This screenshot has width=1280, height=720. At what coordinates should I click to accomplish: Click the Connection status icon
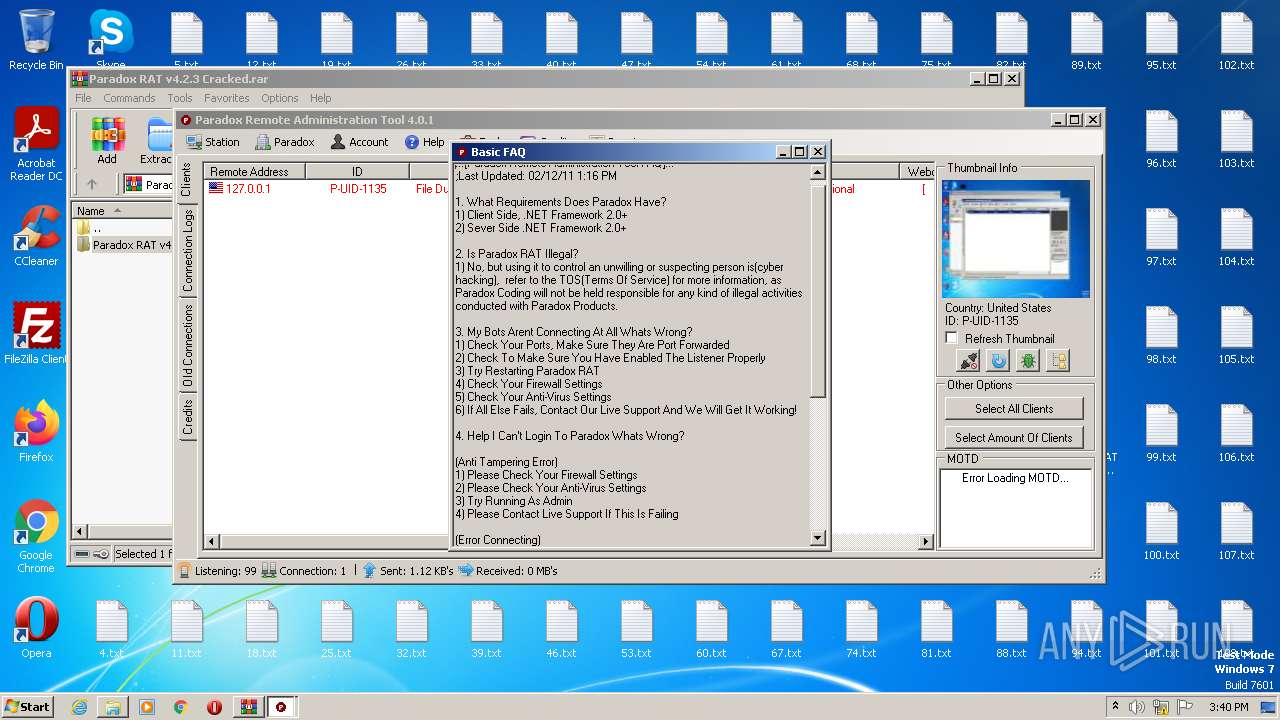pyautogui.click(x=270, y=571)
